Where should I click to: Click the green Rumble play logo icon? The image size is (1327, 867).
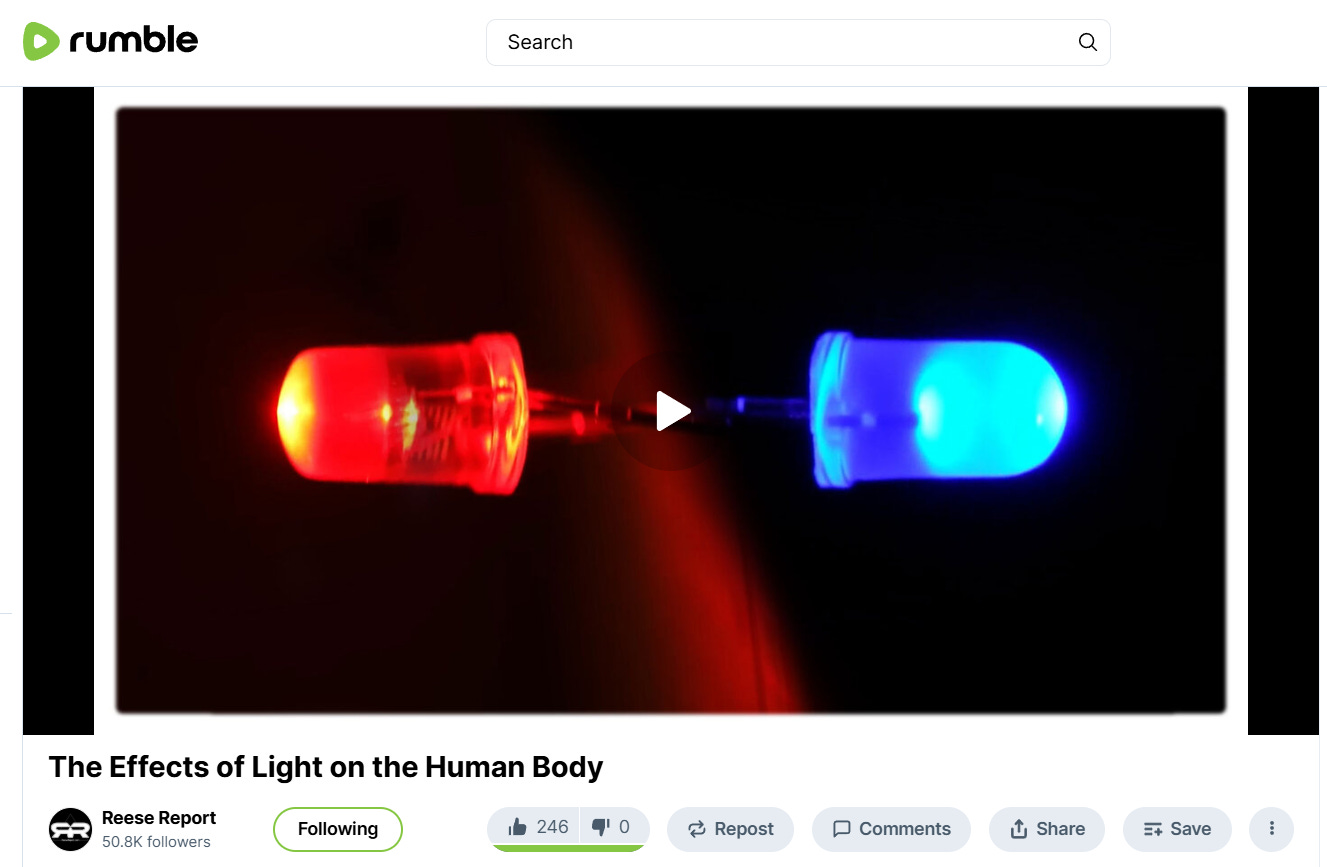point(42,41)
